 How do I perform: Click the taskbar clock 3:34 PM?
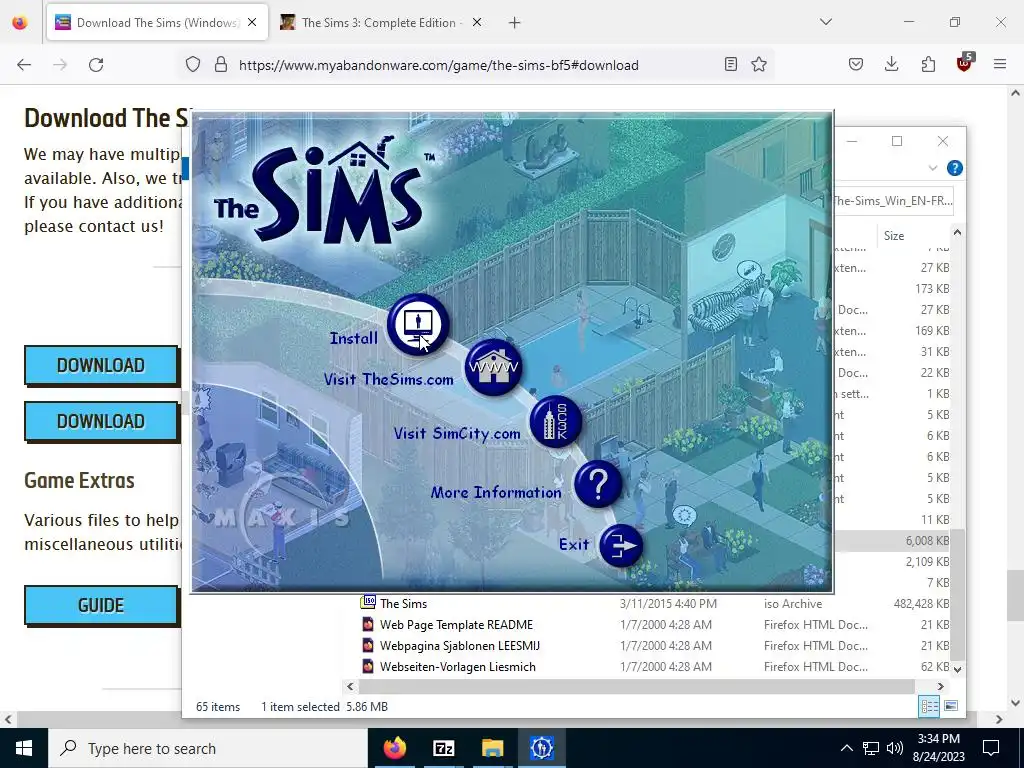(940, 748)
